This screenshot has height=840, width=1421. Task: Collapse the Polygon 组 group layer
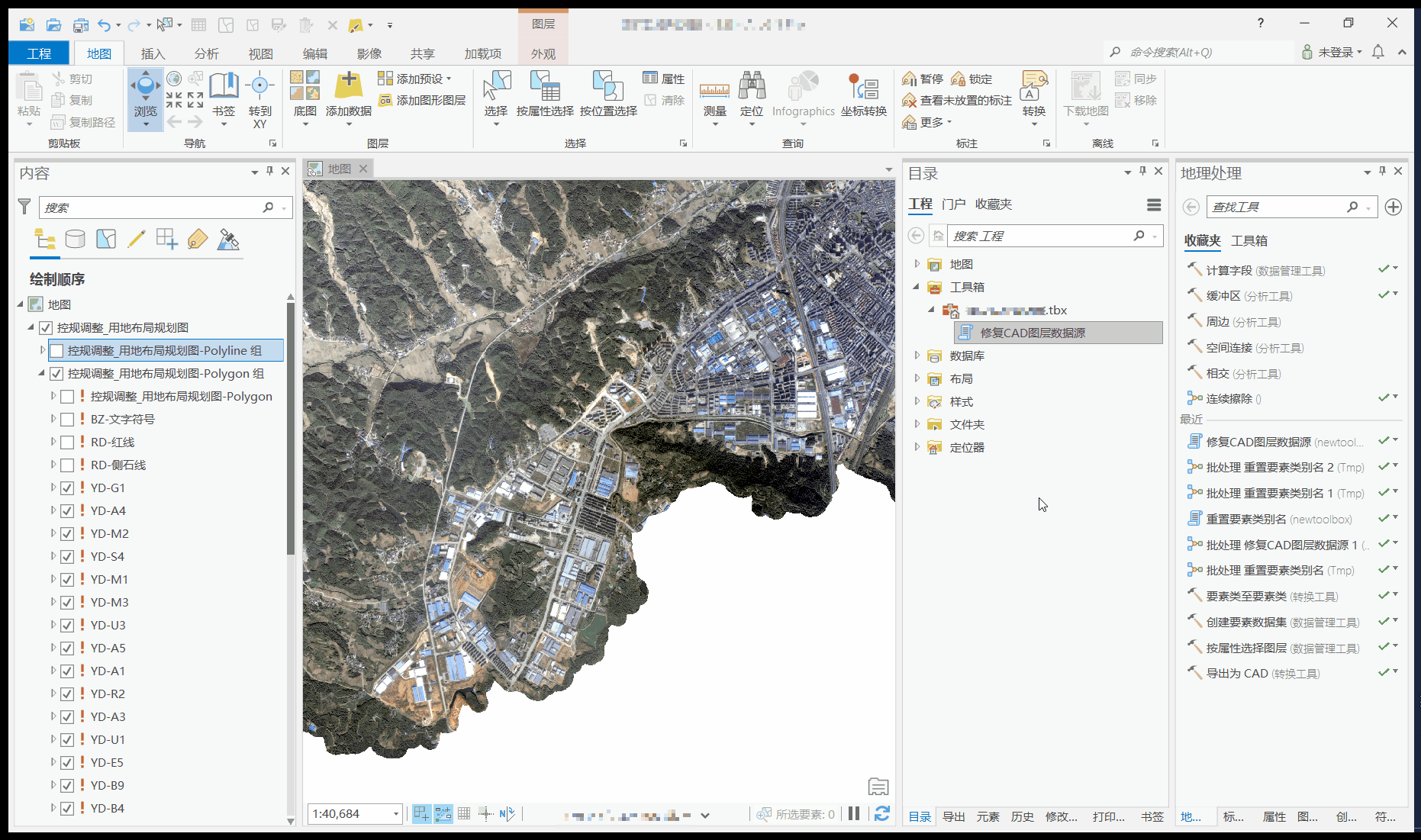tap(42, 373)
